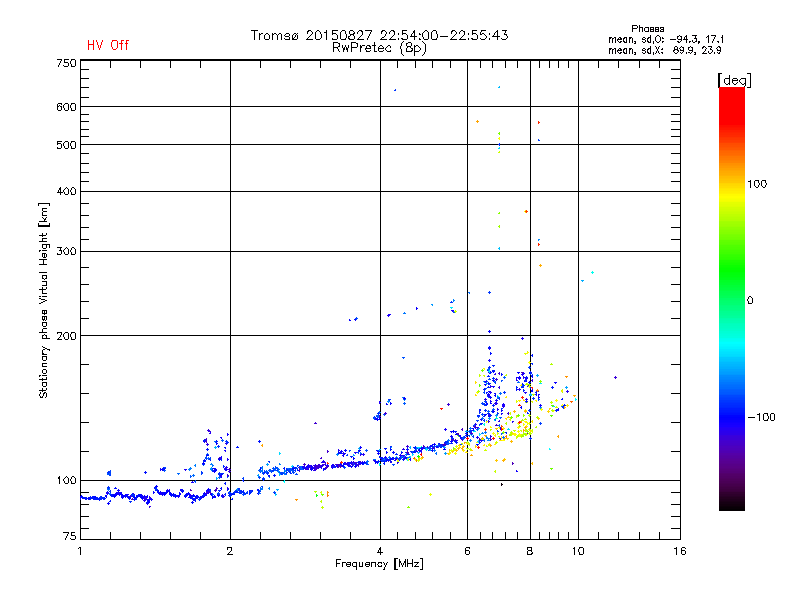
Task: Click the red 'HV Off' label
Action: click(108, 45)
